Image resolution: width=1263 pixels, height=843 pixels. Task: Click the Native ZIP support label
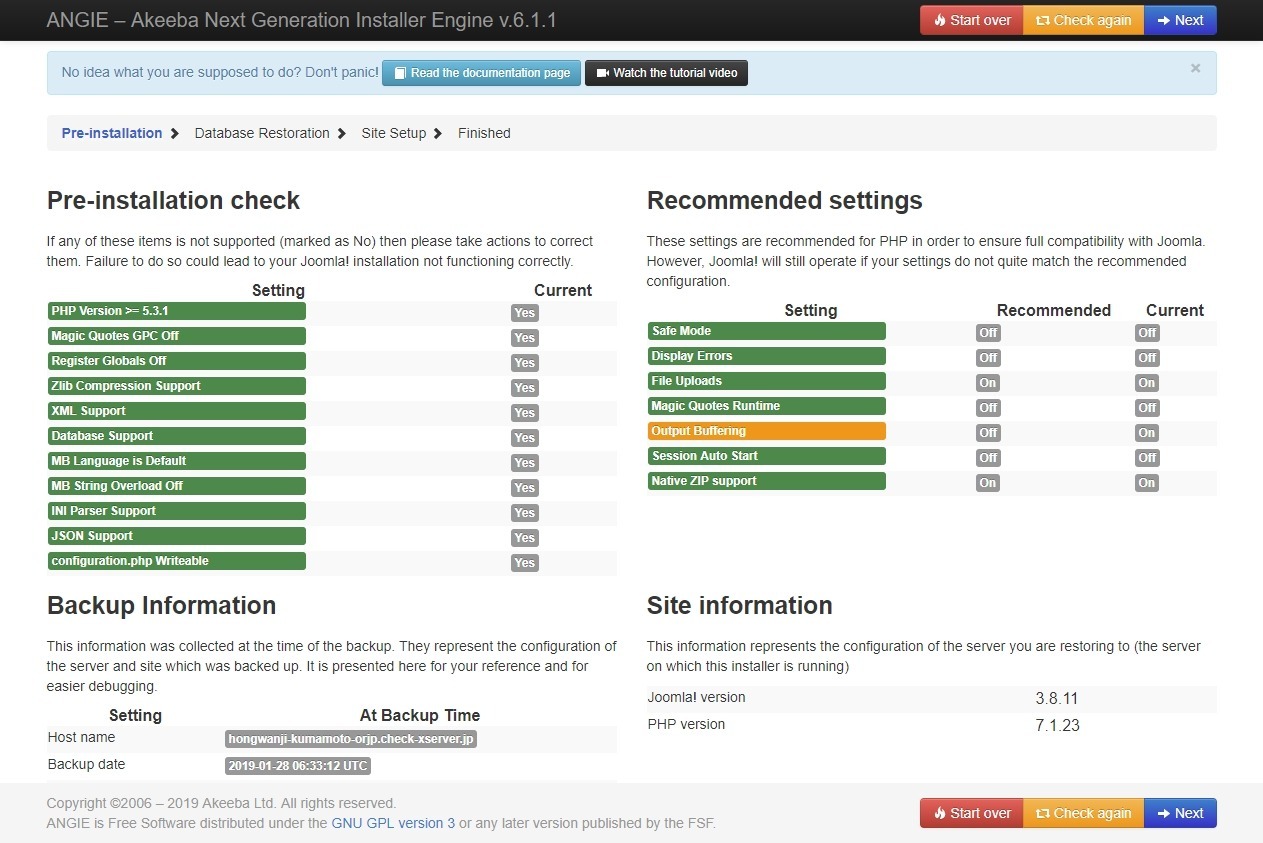767,481
